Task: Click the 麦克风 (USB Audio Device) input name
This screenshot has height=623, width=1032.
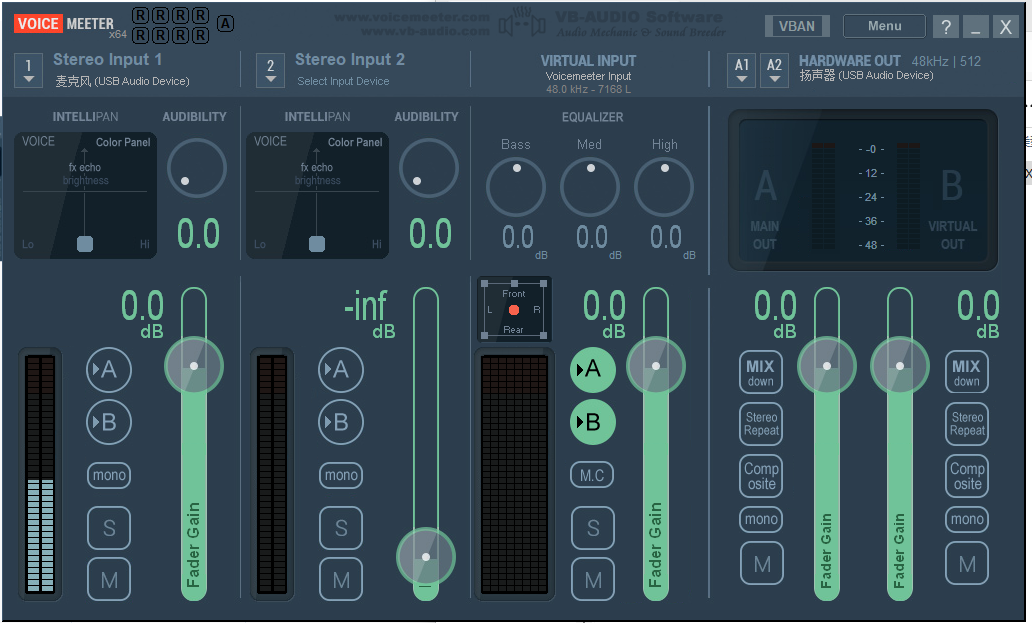Action: [x=122, y=81]
